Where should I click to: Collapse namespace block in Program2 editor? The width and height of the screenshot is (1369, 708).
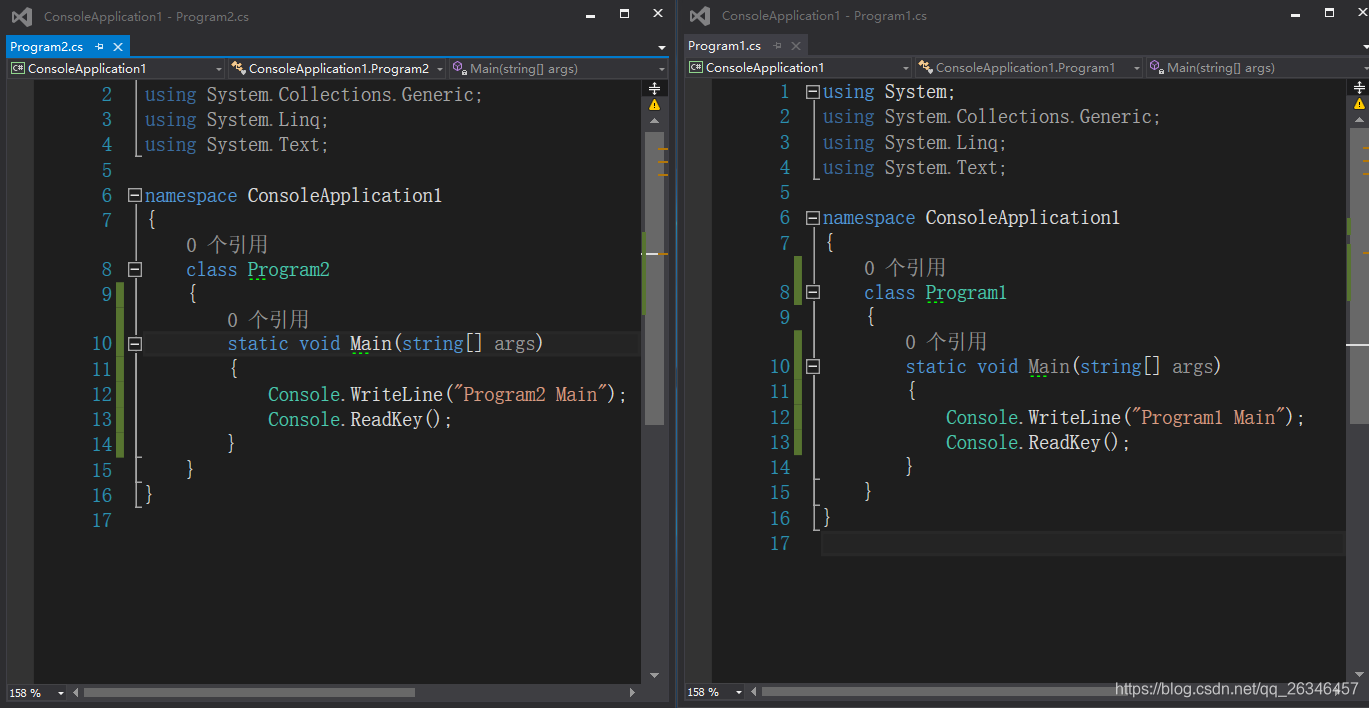point(135,196)
